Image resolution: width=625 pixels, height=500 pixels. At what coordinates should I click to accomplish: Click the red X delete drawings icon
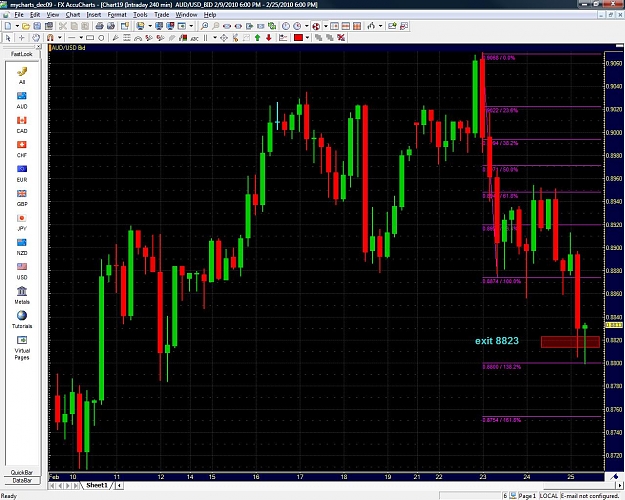click(341, 38)
